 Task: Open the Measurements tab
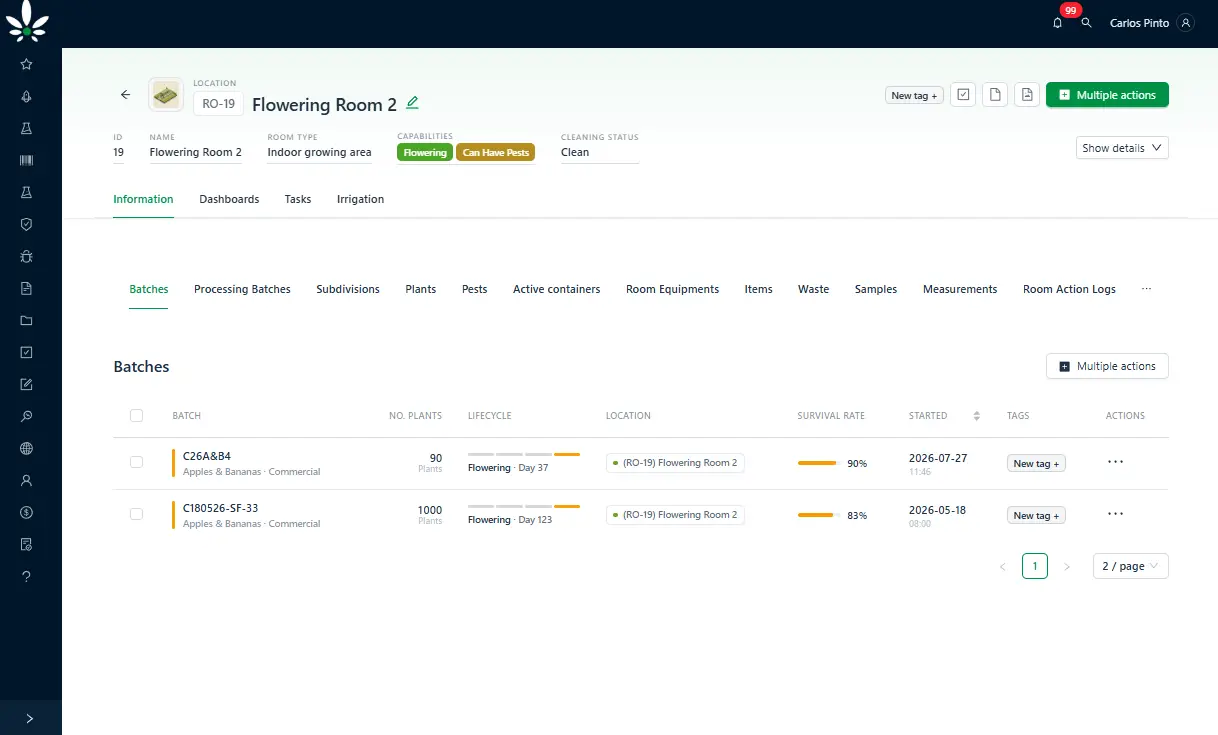[960, 289]
